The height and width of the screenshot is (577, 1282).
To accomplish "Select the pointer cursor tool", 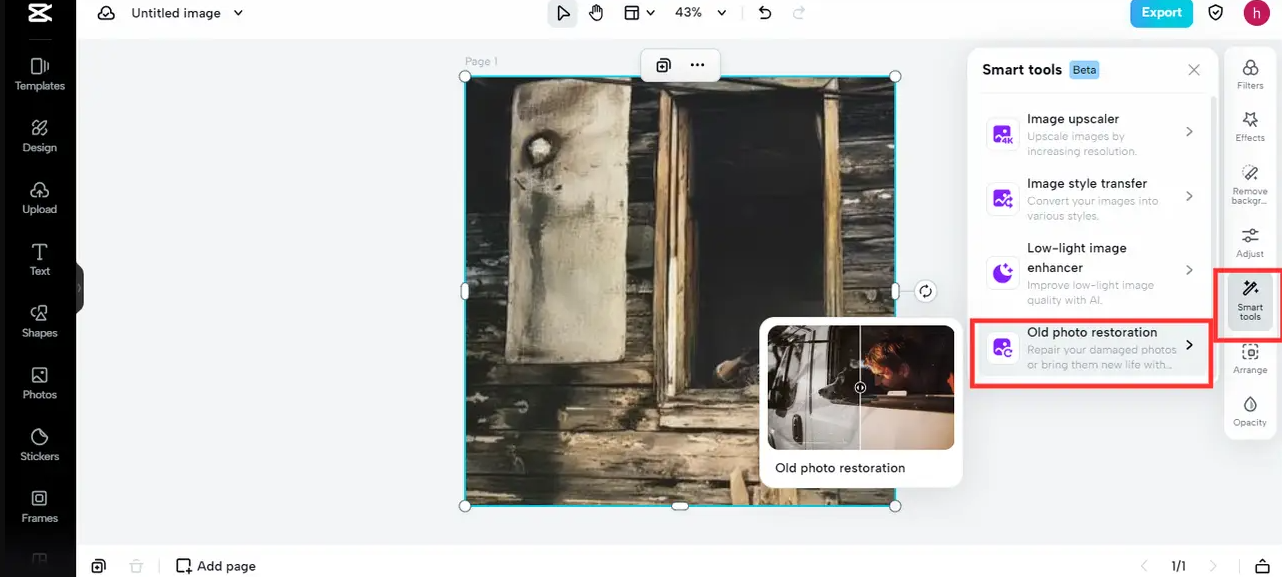I will pyautogui.click(x=563, y=13).
